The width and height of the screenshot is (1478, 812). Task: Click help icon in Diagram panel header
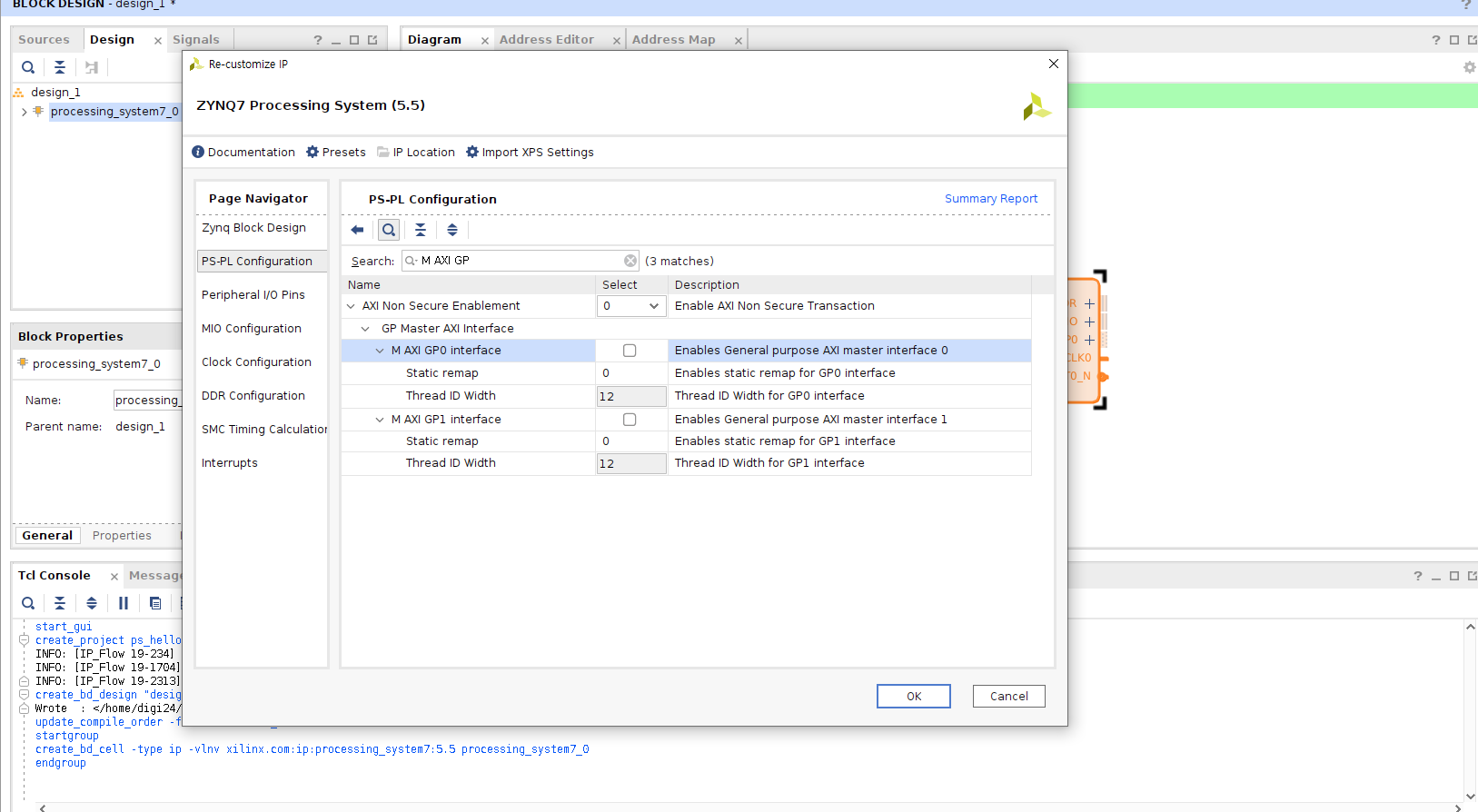pyautogui.click(x=1436, y=40)
